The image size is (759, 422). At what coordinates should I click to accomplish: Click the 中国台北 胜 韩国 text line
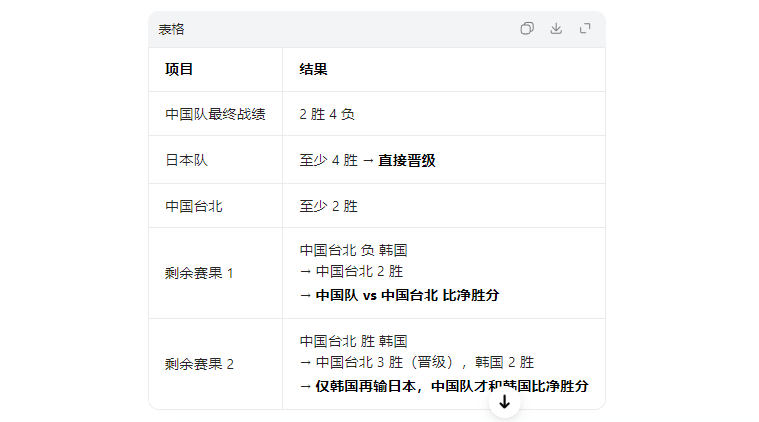tap(353, 341)
